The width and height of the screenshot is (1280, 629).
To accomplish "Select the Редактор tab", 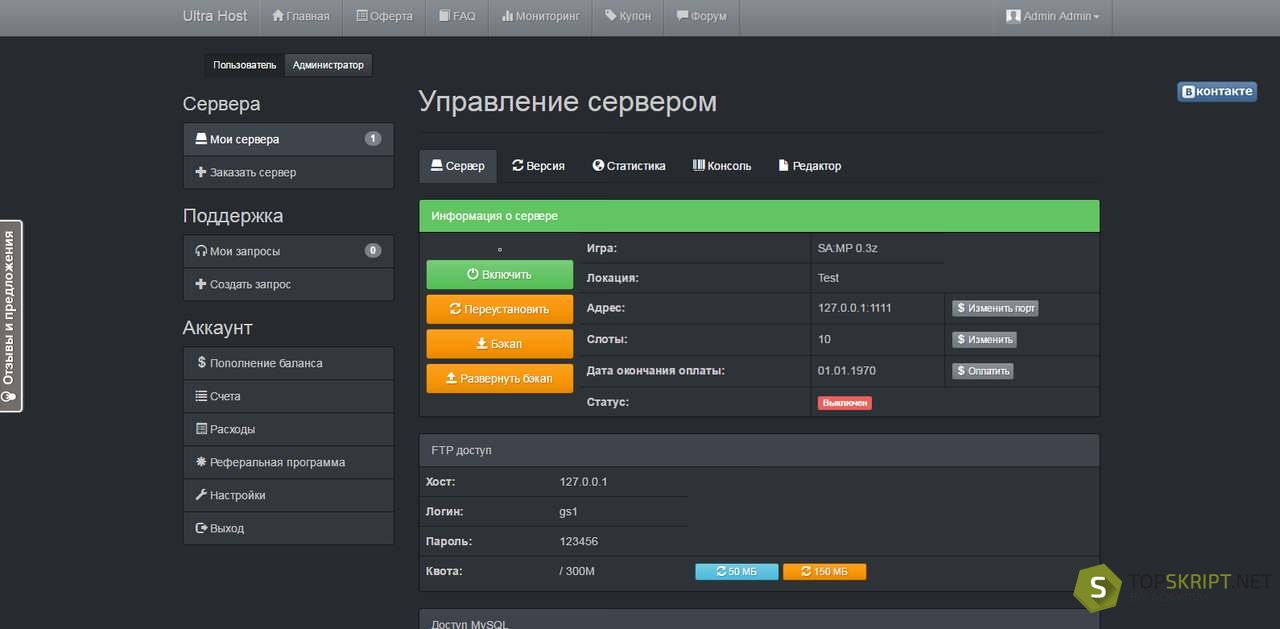I will coord(809,166).
